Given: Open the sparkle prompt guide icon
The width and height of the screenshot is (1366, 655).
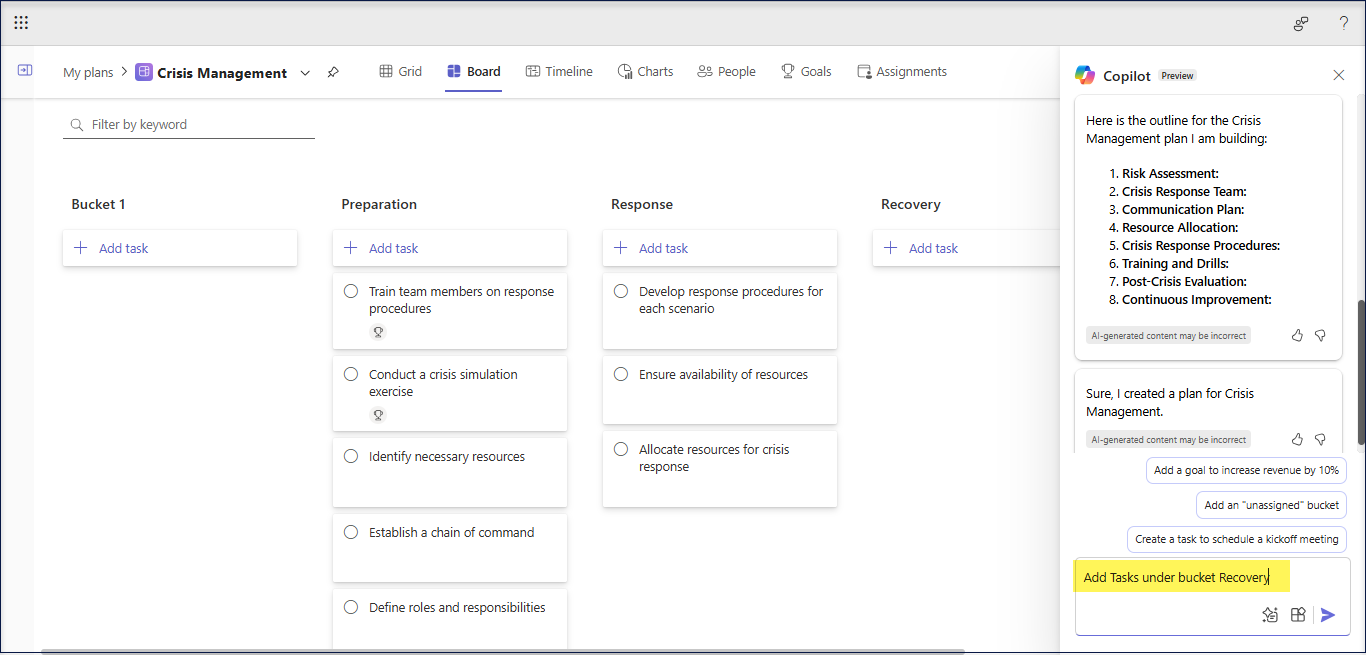Looking at the screenshot, I should (1270, 615).
